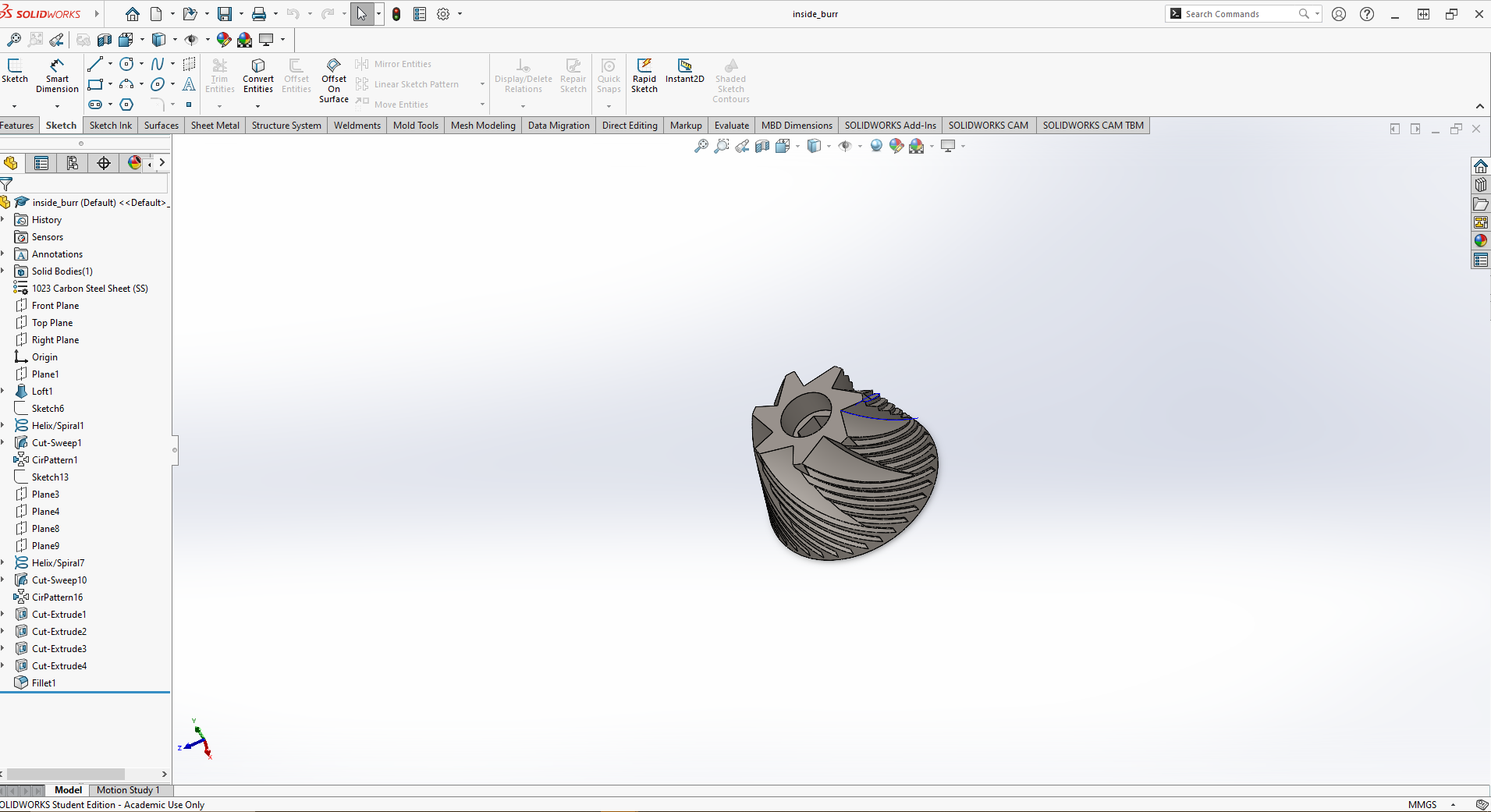Select Helix/Spiral7 in the feature tree
This screenshot has width=1491, height=812.
click(x=58, y=563)
